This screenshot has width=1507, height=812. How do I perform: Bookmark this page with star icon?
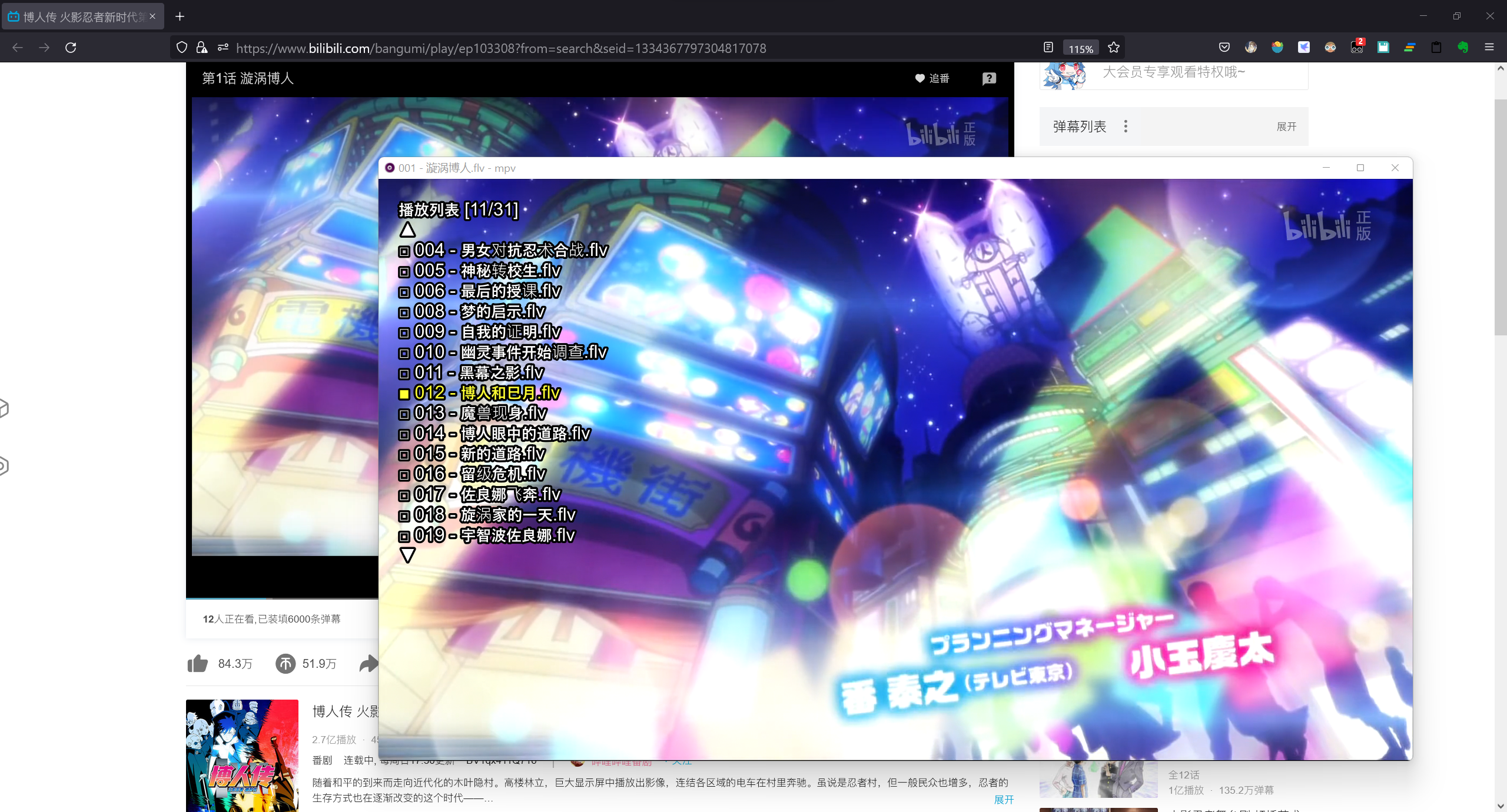coord(1113,48)
